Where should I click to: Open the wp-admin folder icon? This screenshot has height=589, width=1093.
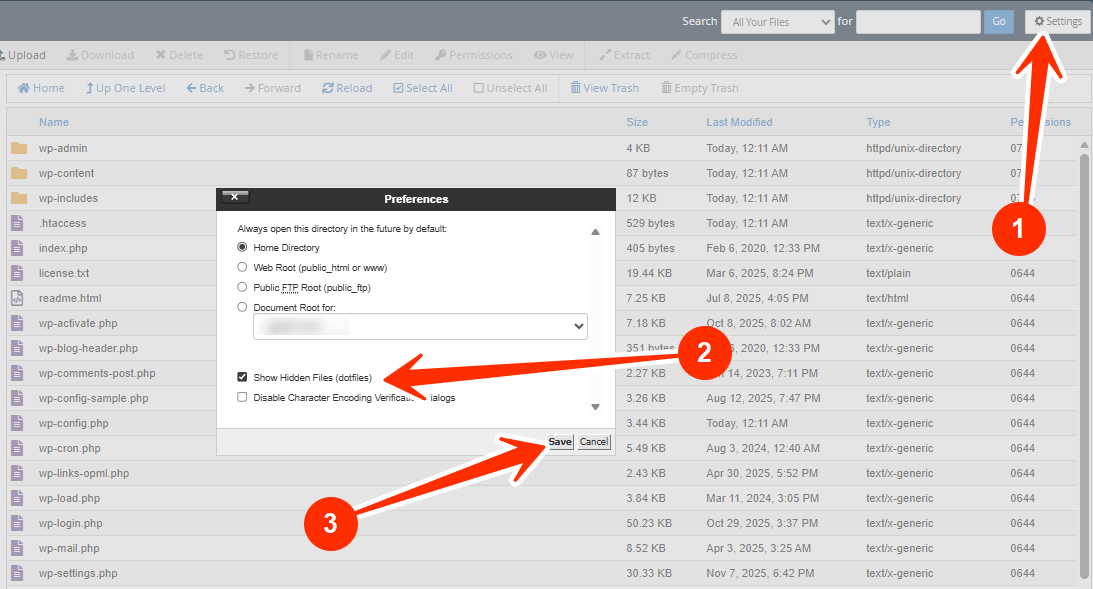pos(18,148)
